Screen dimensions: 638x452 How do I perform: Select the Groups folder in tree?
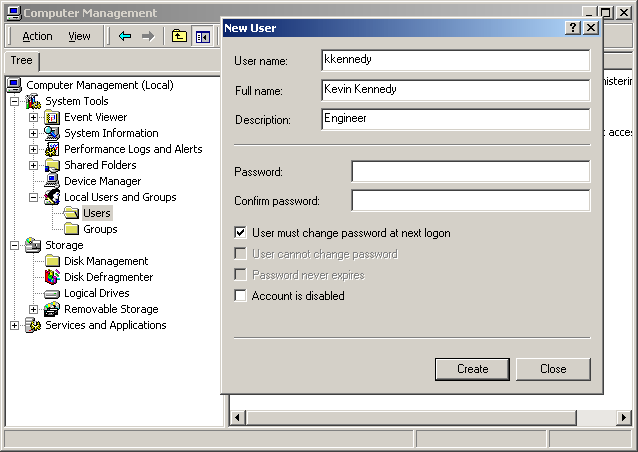[100, 229]
